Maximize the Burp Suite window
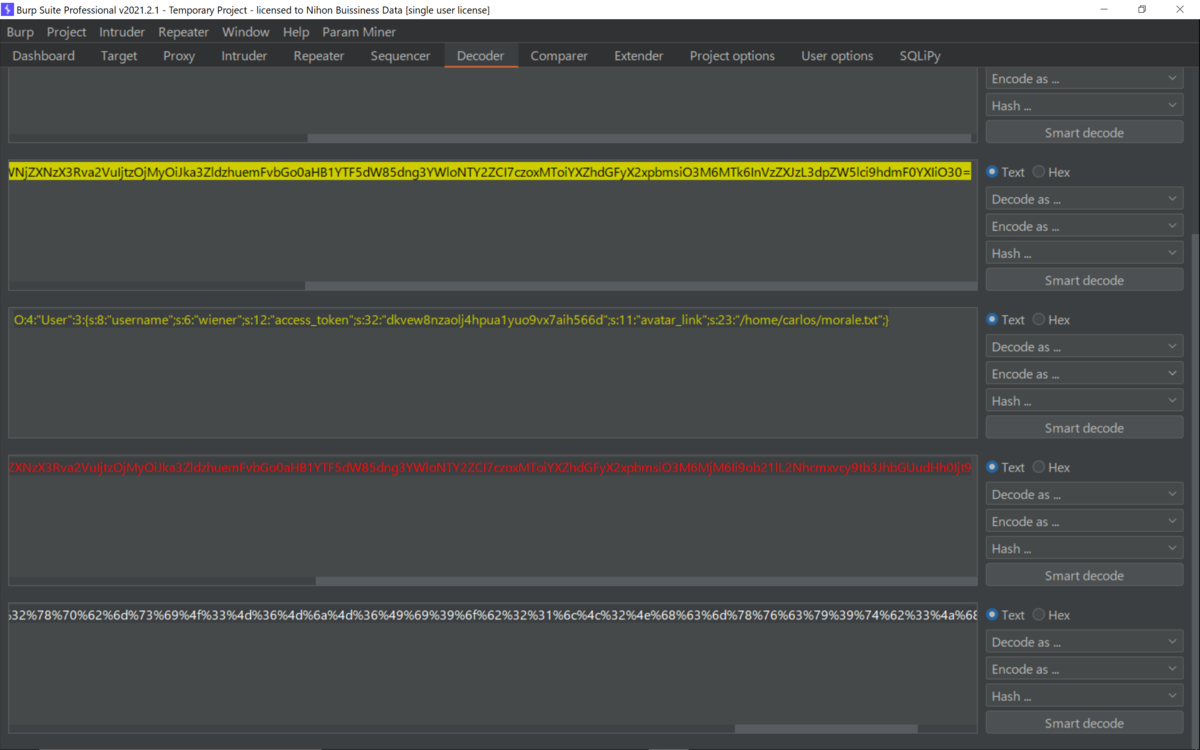Image resolution: width=1200 pixels, height=750 pixels. (1141, 9)
